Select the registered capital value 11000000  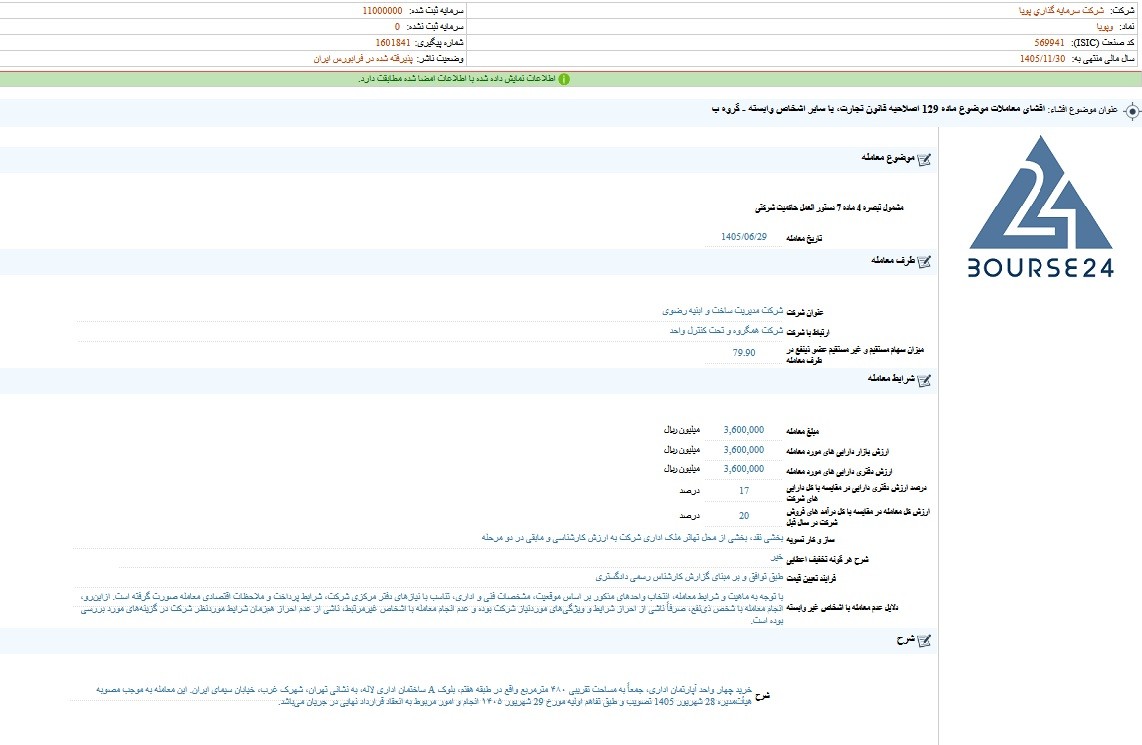point(382,11)
